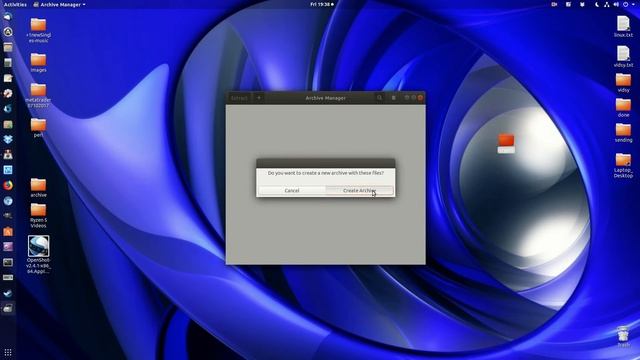
Task: Select the OpenShot AppImage desktop icon
Action: coord(38,254)
